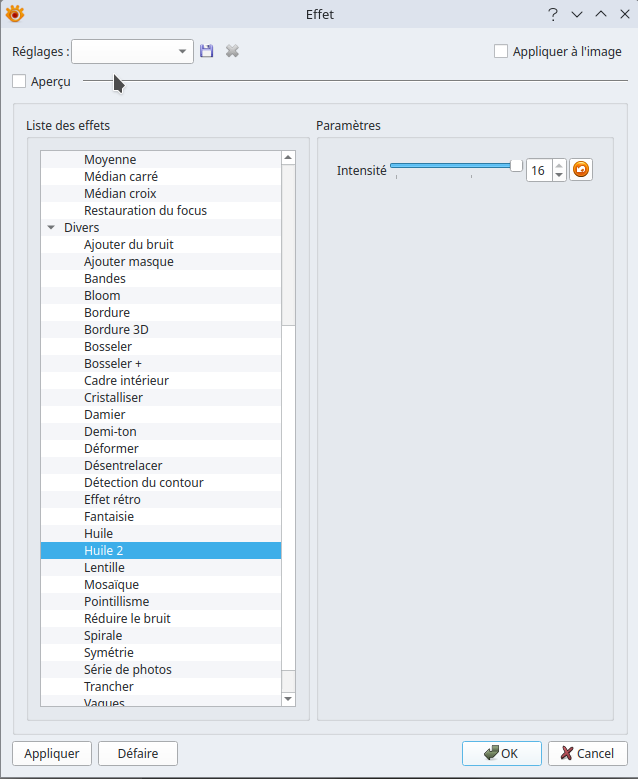Click the Intensité slider handle
638x779 pixels.
click(x=516, y=166)
